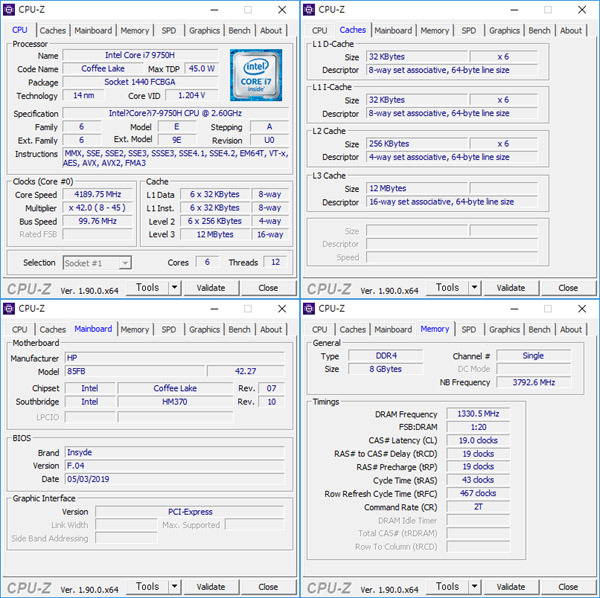The image size is (600, 598).
Task: Click the Max TDP 45.0 W value
Action: pyautogui.click(x=201, y=68)
